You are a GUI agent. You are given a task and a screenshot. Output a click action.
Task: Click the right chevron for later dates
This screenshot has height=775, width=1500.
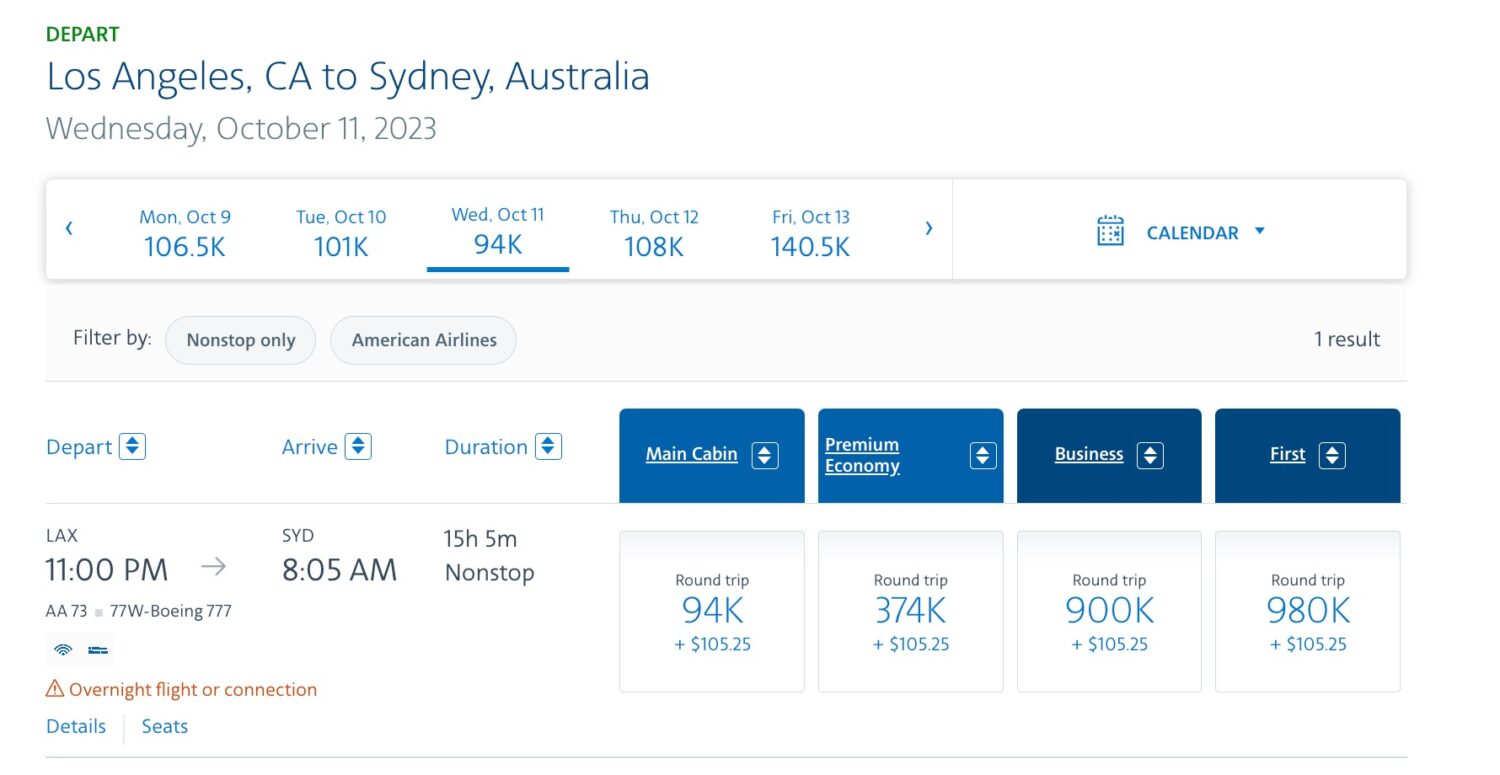[929, 228]
